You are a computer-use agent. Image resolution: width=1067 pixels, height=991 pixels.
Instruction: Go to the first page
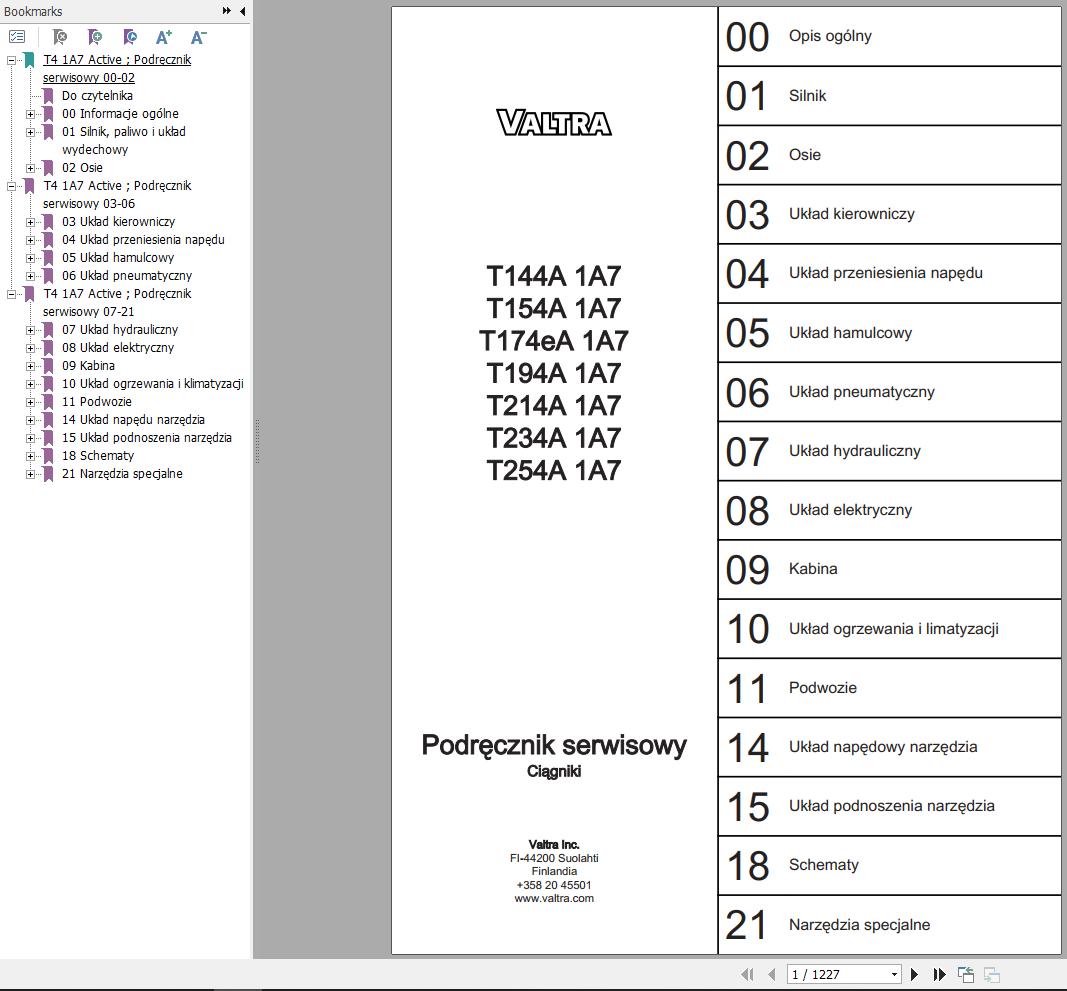pos(747,975)
